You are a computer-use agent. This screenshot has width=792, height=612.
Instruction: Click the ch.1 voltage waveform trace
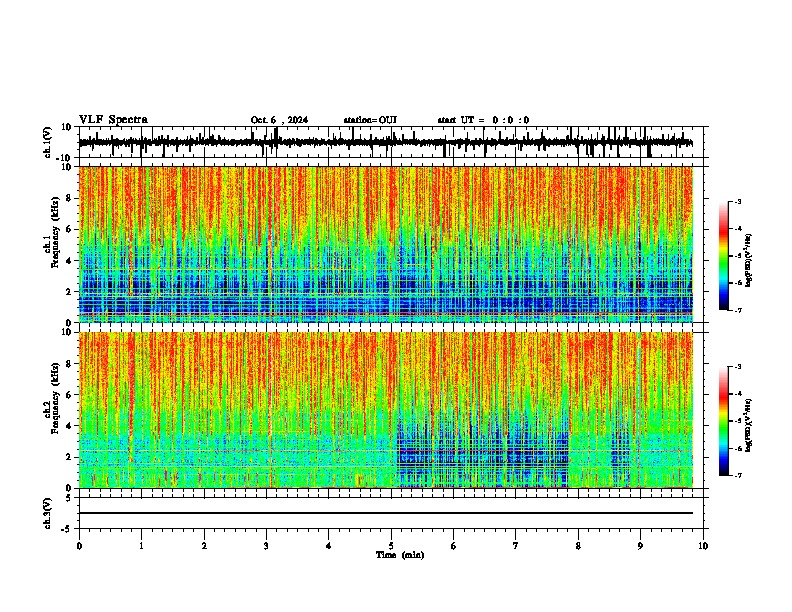coord(386,143)
